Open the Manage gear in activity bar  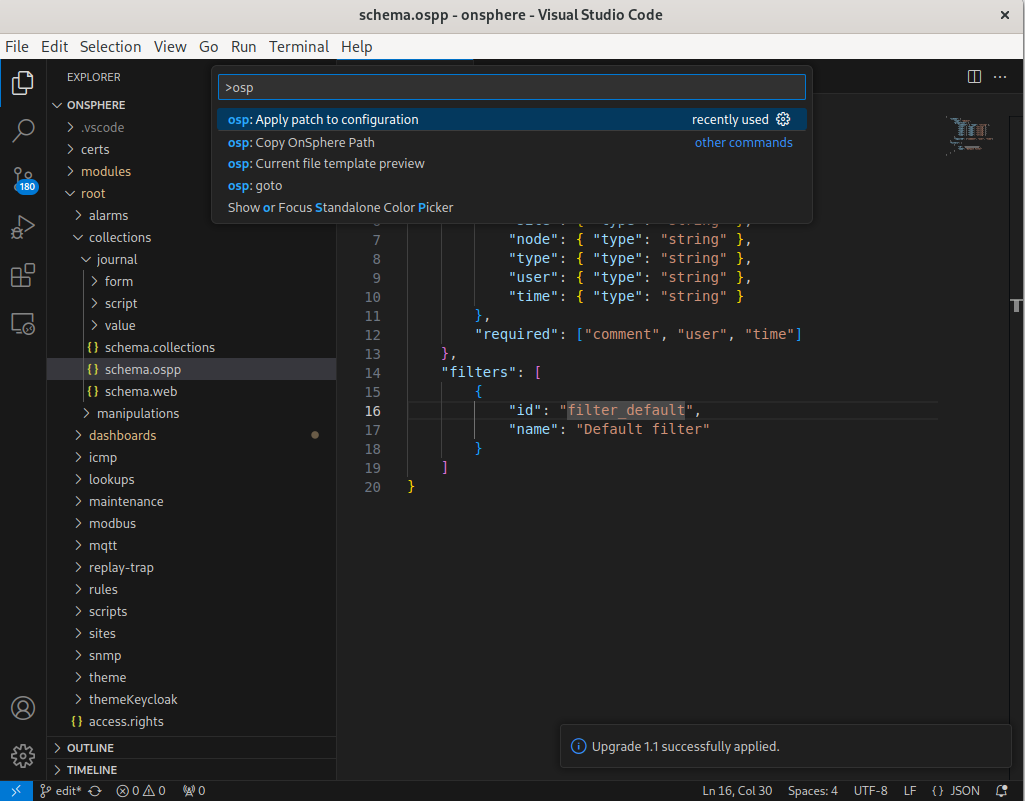[23, 756]
